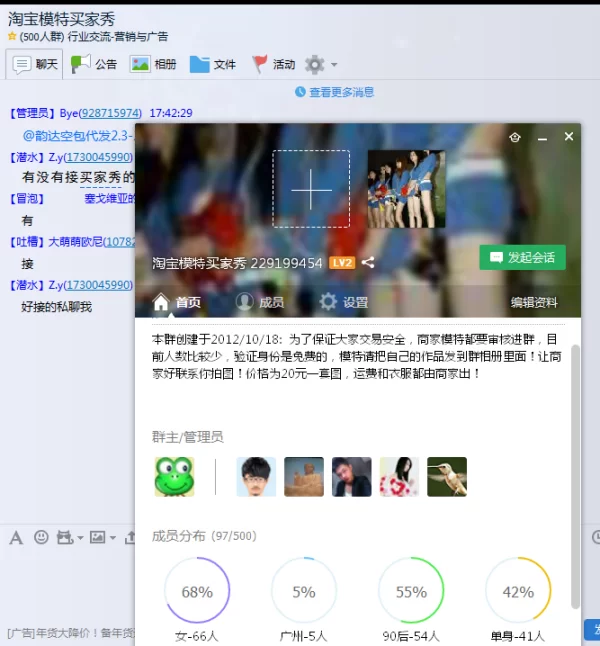Open the 公告 announcements tab
This screenshot has width=600, height=646.
click(x=94, y=64)
